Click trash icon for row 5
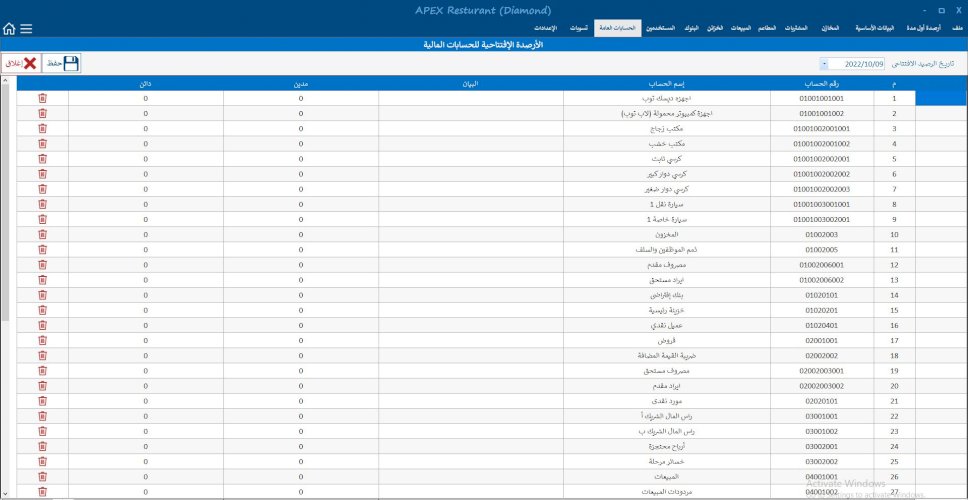968x500 pixels. [42, 159]
